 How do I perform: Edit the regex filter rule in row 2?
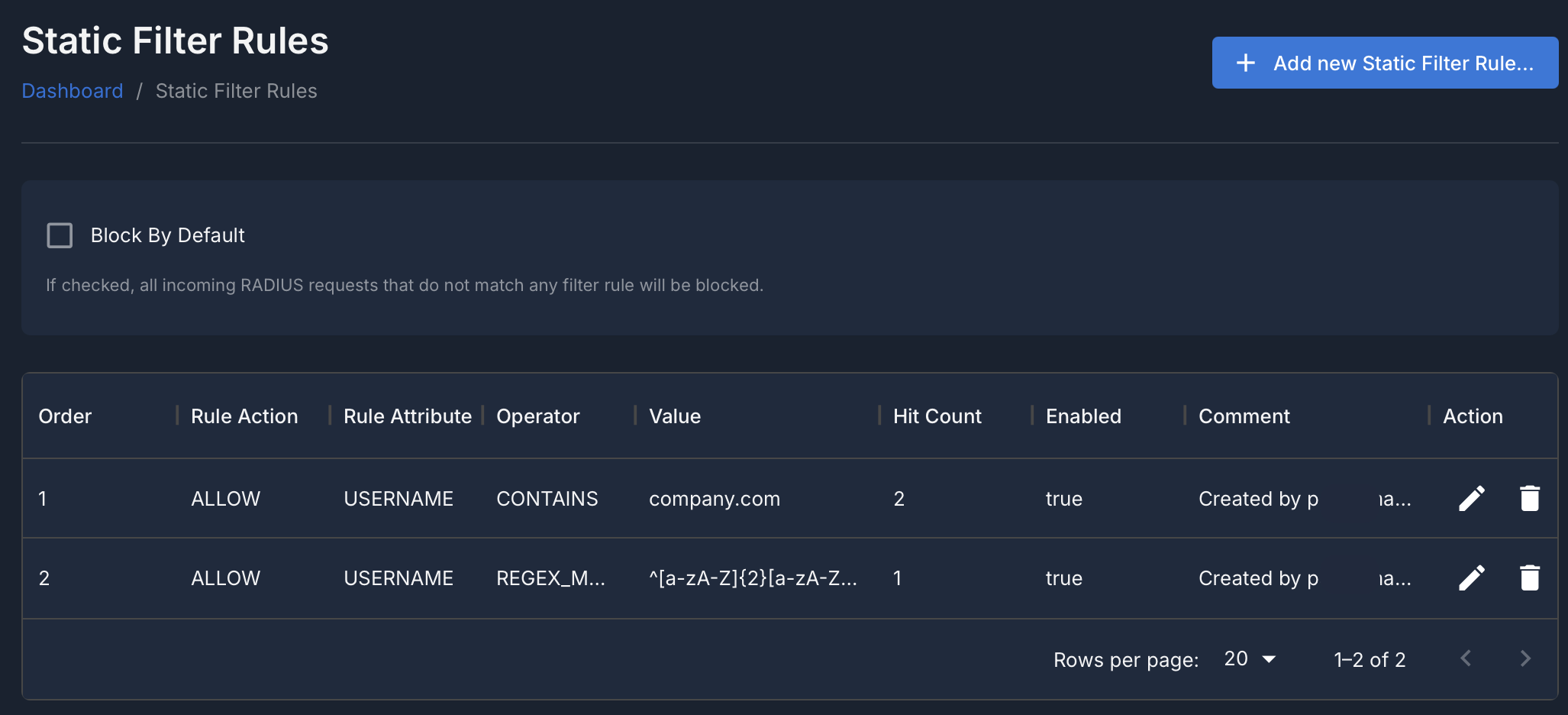[x=1471, y=578]
